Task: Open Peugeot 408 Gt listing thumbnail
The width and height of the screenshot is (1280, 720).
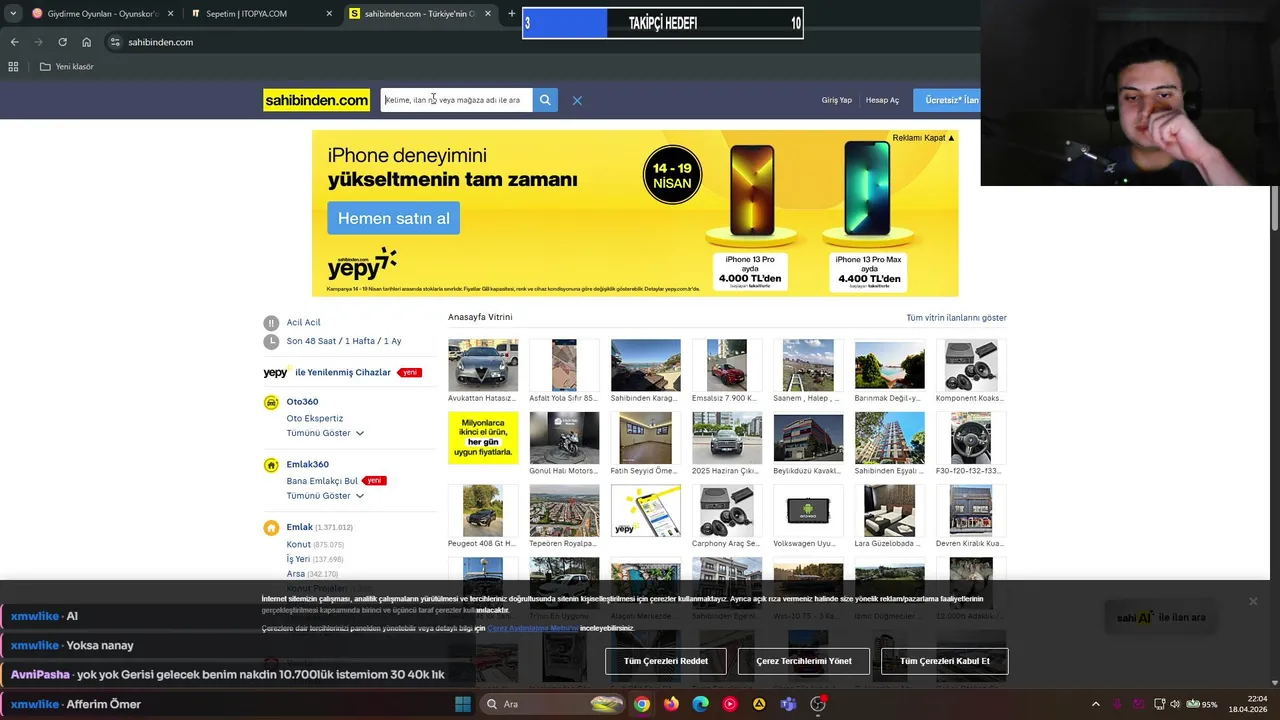Action: (x=483, y=511)
